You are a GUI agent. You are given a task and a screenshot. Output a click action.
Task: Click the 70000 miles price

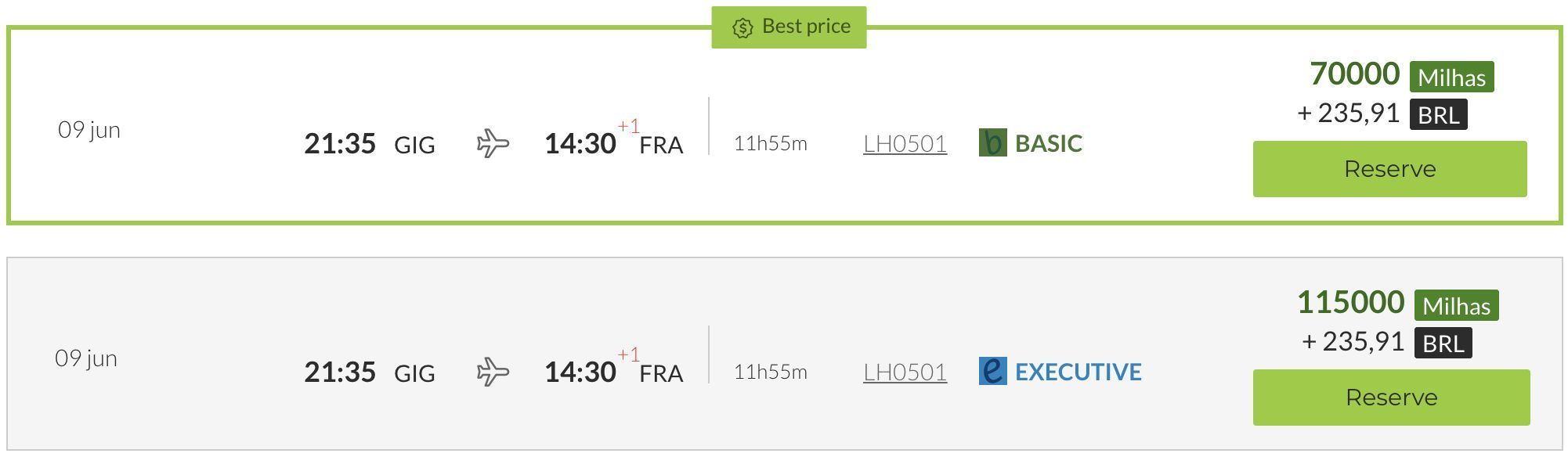coord(1354,74)
